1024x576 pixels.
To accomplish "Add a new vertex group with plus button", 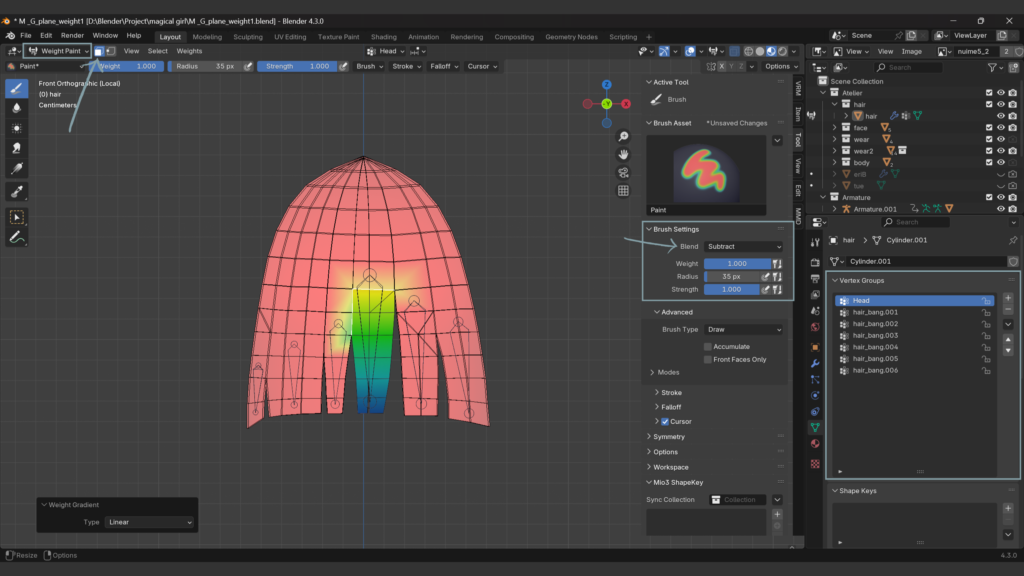I will coord(1007,298).
